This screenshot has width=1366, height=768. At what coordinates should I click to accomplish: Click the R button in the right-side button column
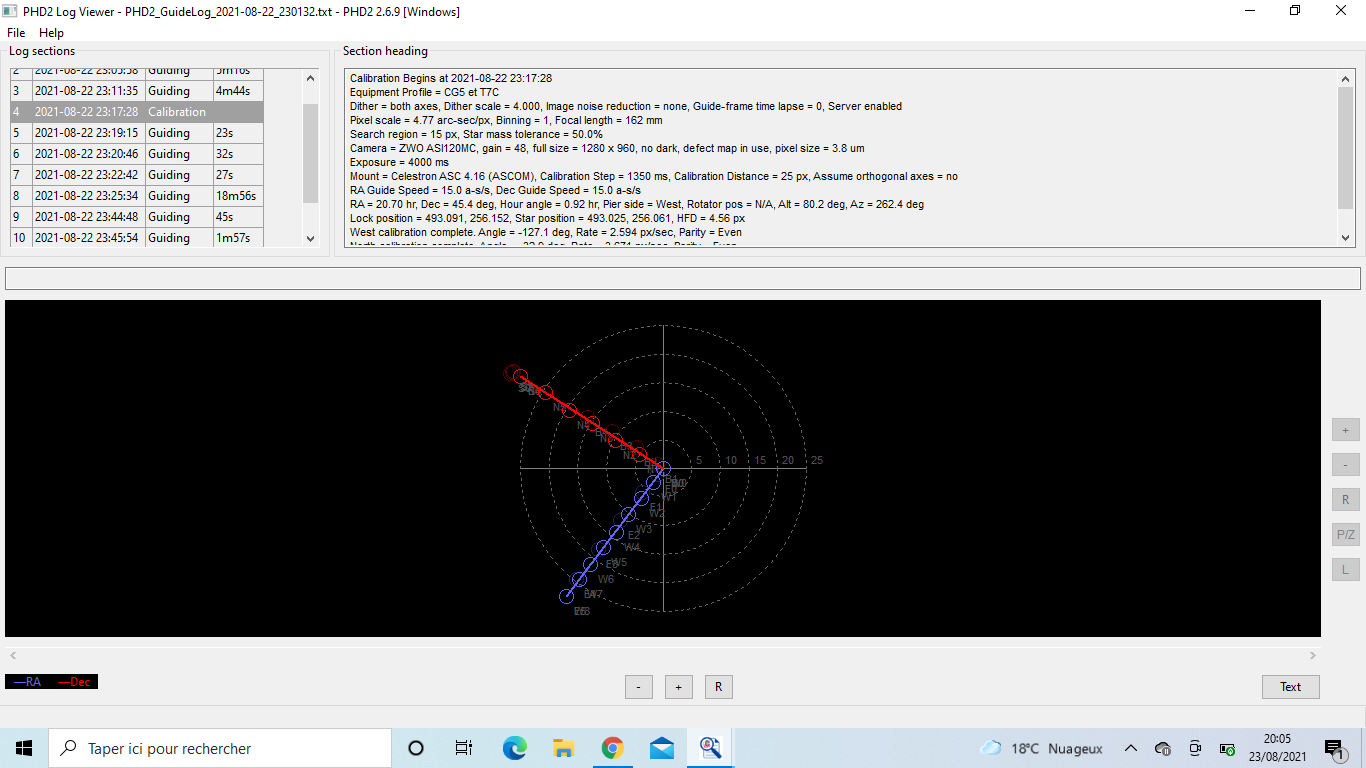pyautogui.click(x=1345, y=500)
